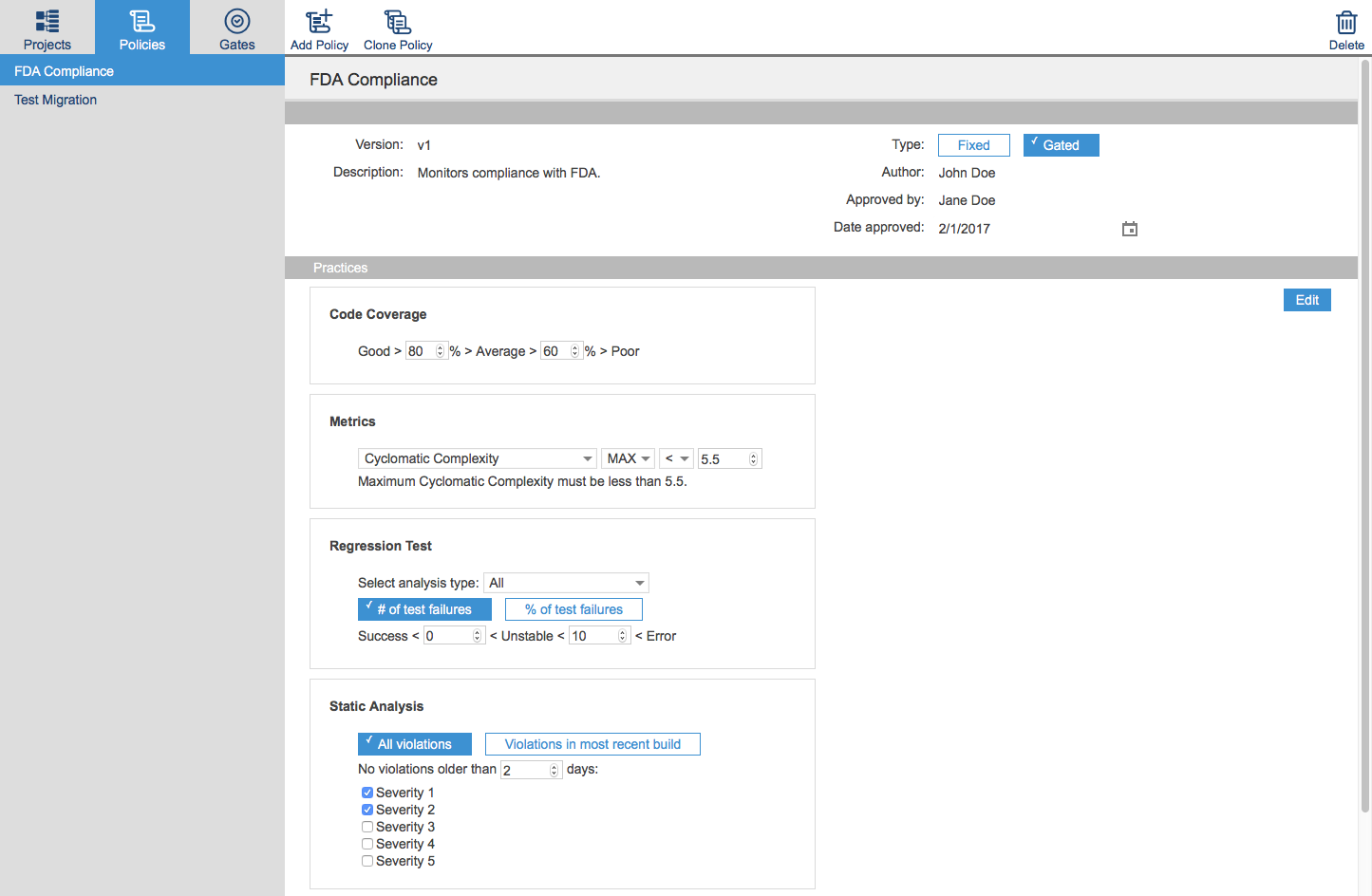Adjust the Success threshold 0 stepper
Image resolution: width=1372 pixels, height=896 pixels.
[x=478, y=636]
